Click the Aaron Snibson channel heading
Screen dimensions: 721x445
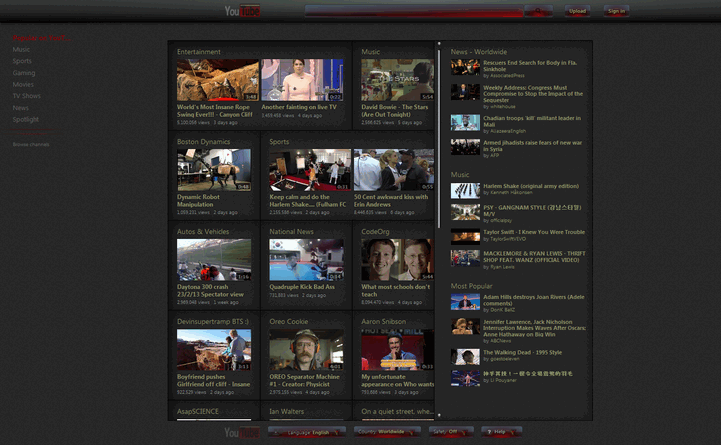click(383, 321)
